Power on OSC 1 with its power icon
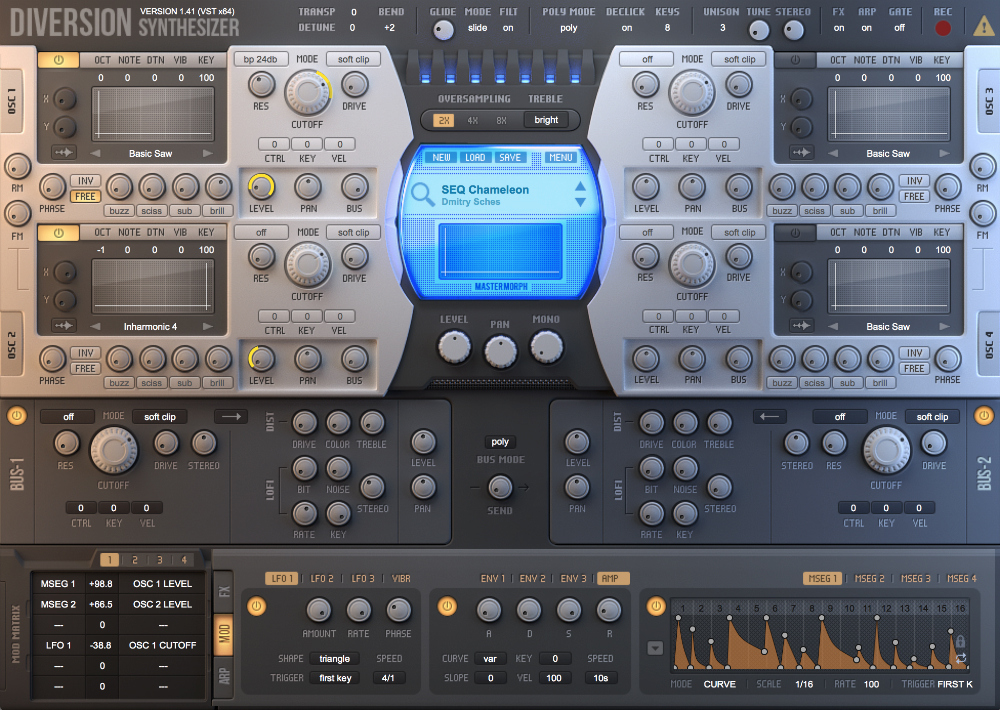 coord(58,59)
